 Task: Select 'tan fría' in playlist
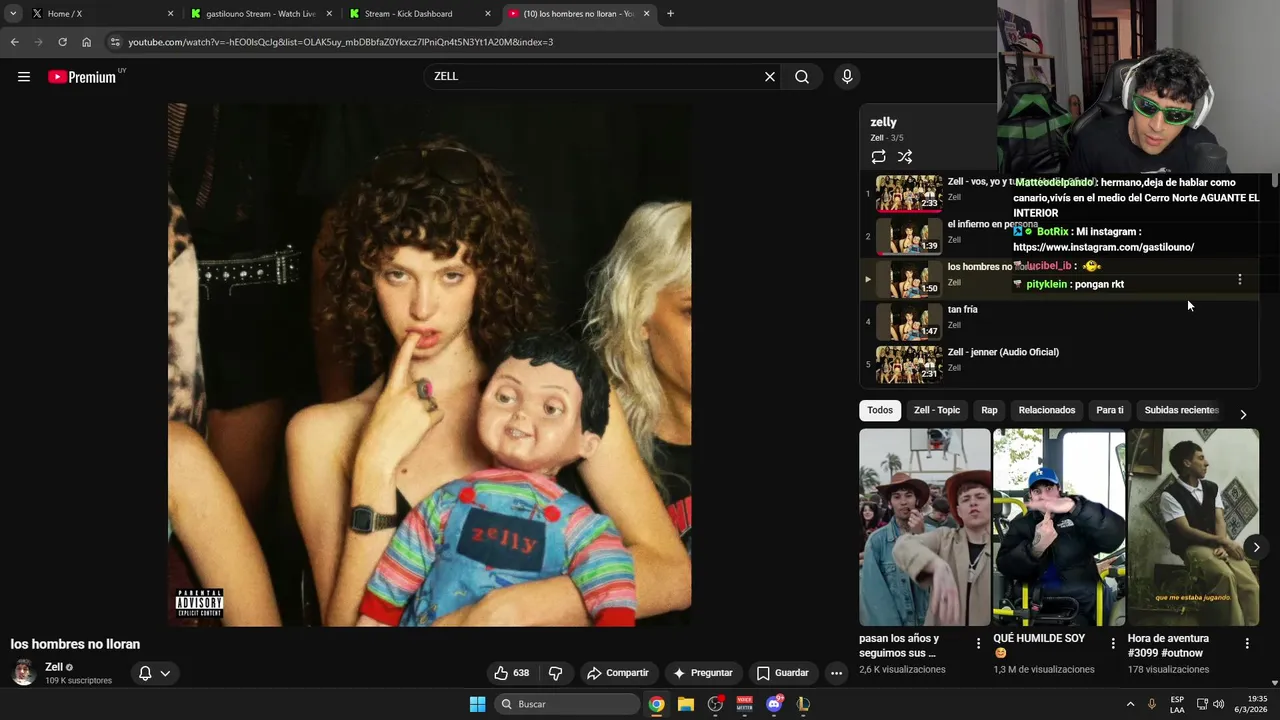(x=962, y=310)
